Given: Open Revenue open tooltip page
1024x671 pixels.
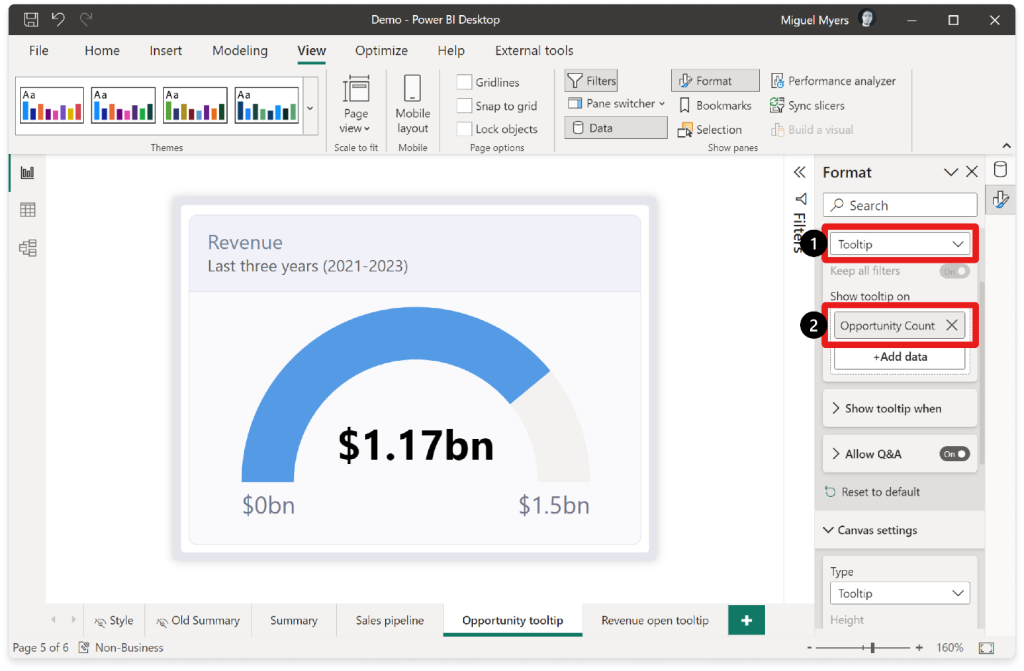Looking at the screenshot, I should click(x=654, y=620).
